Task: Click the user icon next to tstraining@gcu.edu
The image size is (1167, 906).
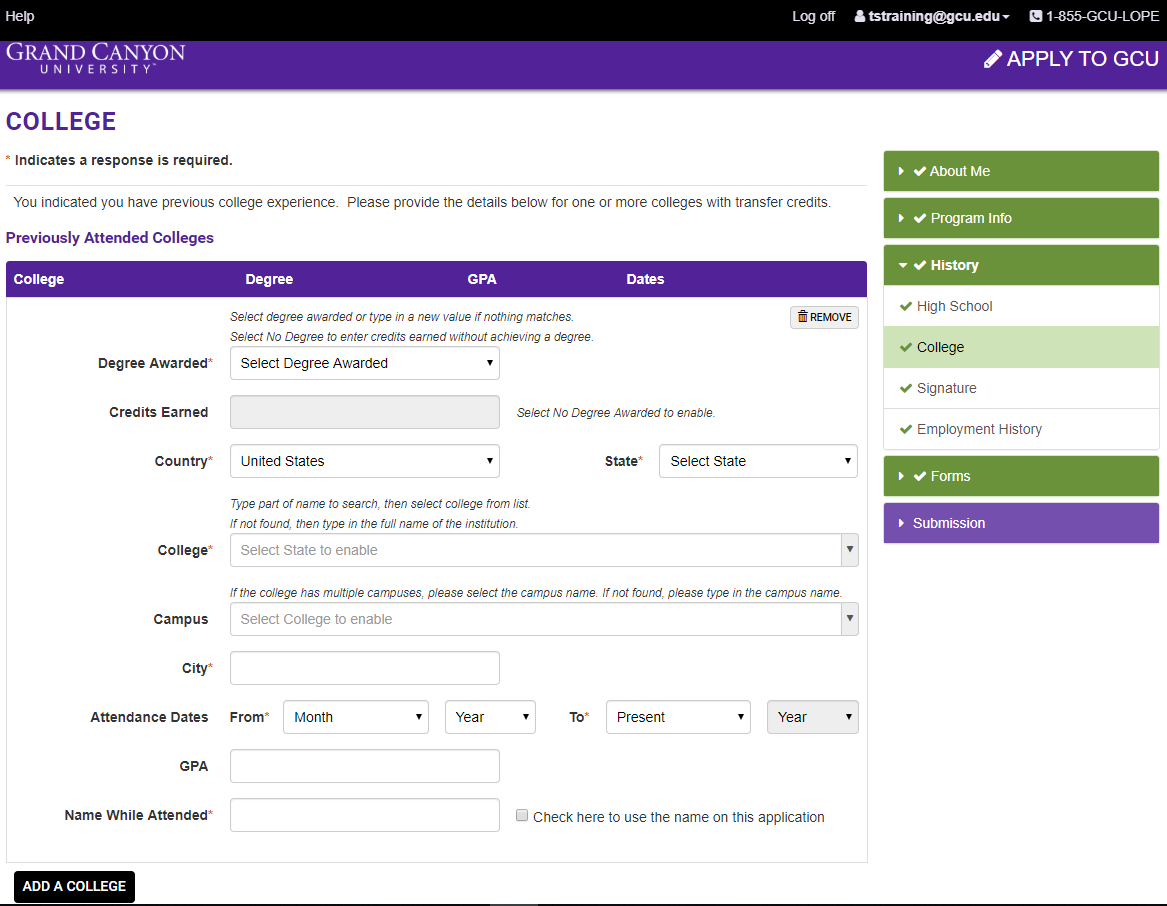Action: 860,16
